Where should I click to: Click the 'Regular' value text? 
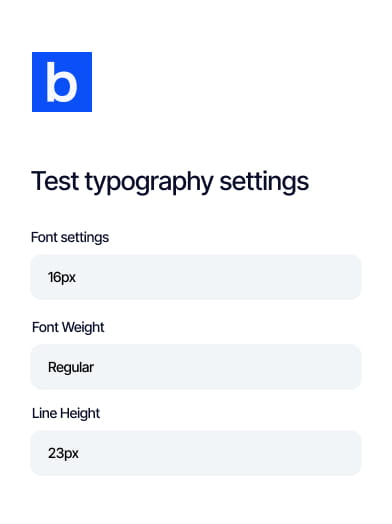[x=71, y=368]
